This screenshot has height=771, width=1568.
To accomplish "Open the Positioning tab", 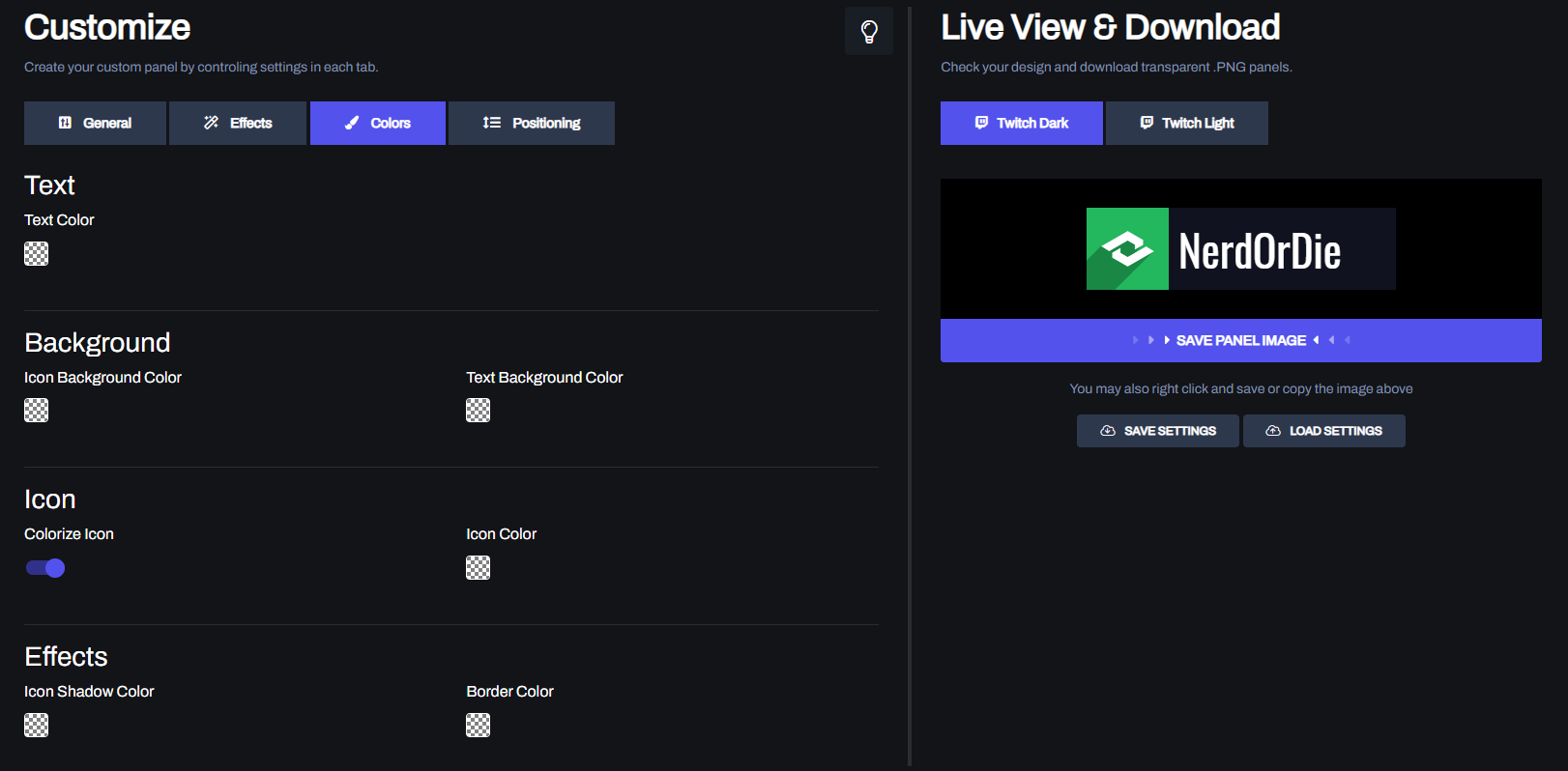I will [532, 123].
